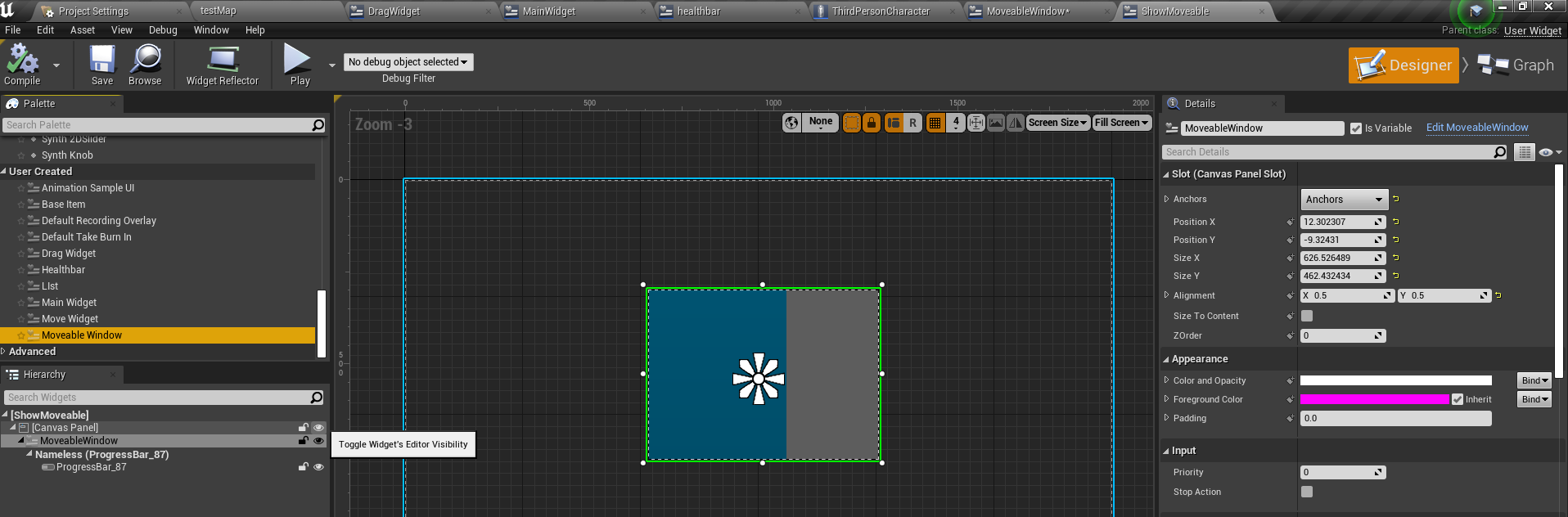The height and width of the screenshot is (517, 1568).
Task: Switch to the Designer view
Action: pyautogui.click(x=1404, y=65)
